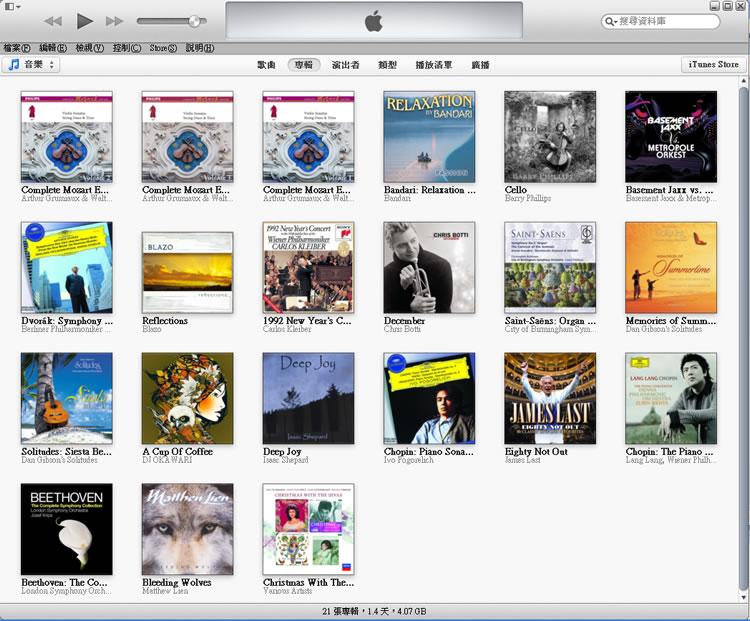This screenshot has height=621, width=750.
Task: Open Chris Botti December album cover
Action: [x=430, y=267]
